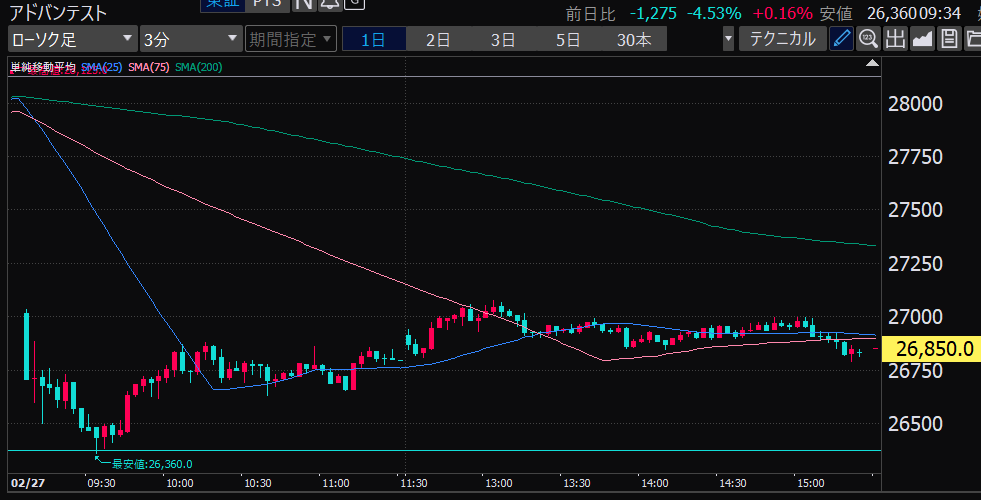981x500 pixels.
Task: Activate the pencil drawing tool
Action: tap(842, 40)
